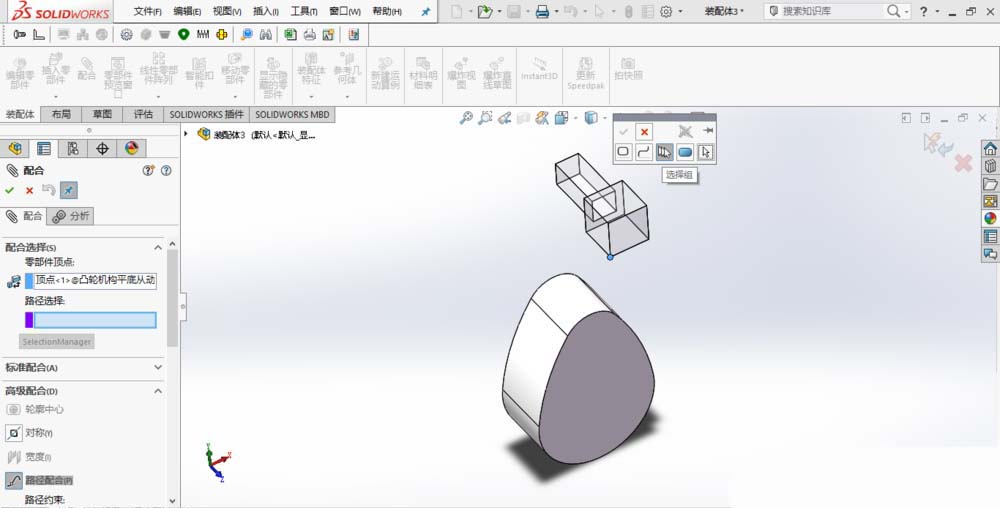Image resolution: width=1000 pixels, height=508 pixels.
Task: Choose 选择组 group selection in popup
Action: [x=664, y=152]
